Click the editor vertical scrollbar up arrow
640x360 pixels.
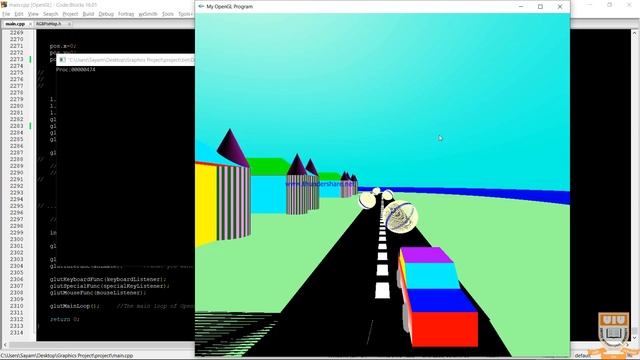(634, 33)
